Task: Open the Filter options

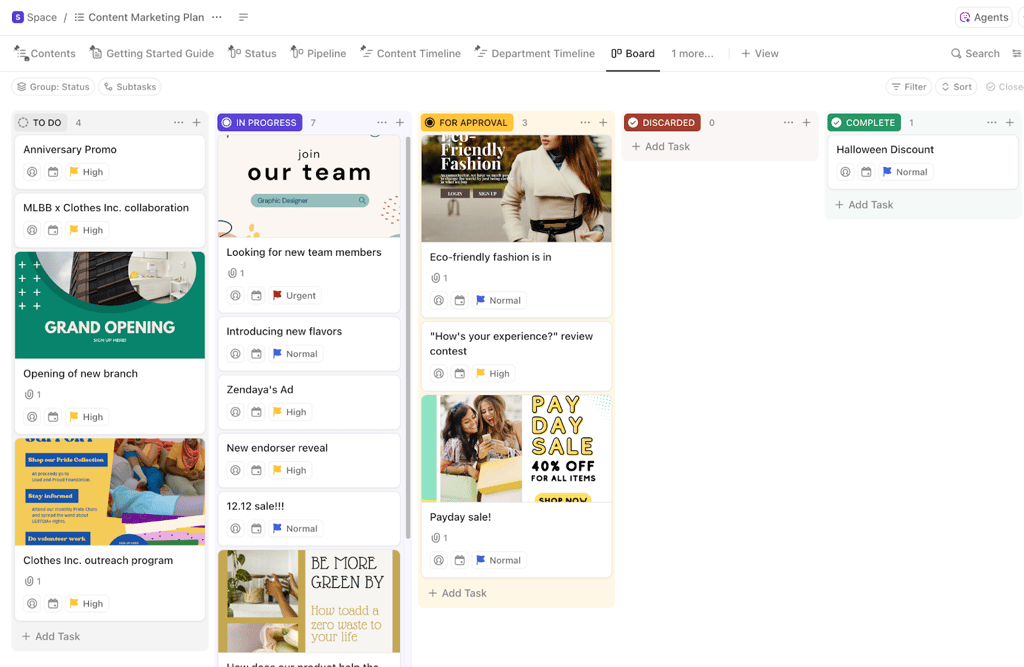Action: point(909,87)
